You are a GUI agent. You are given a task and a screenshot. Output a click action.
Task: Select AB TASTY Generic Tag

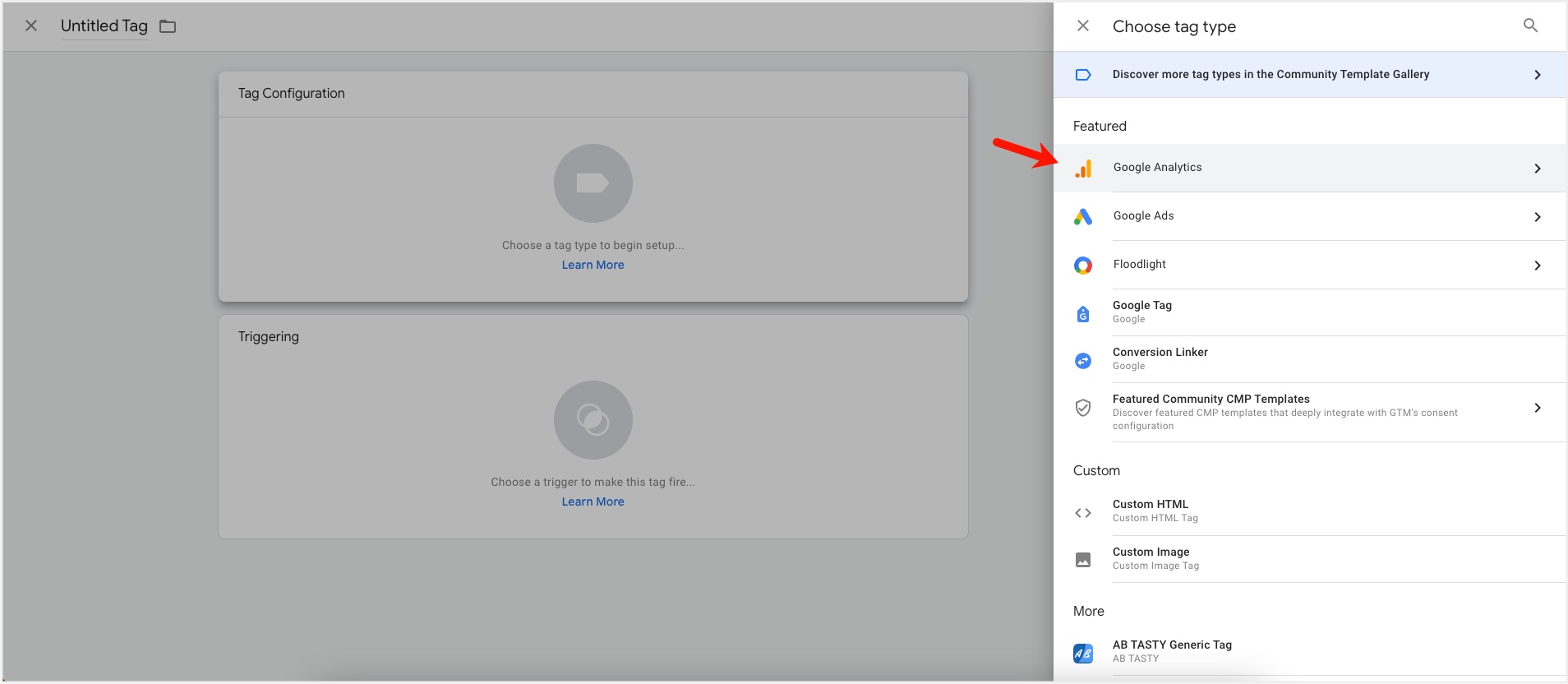coord(1310,652)
